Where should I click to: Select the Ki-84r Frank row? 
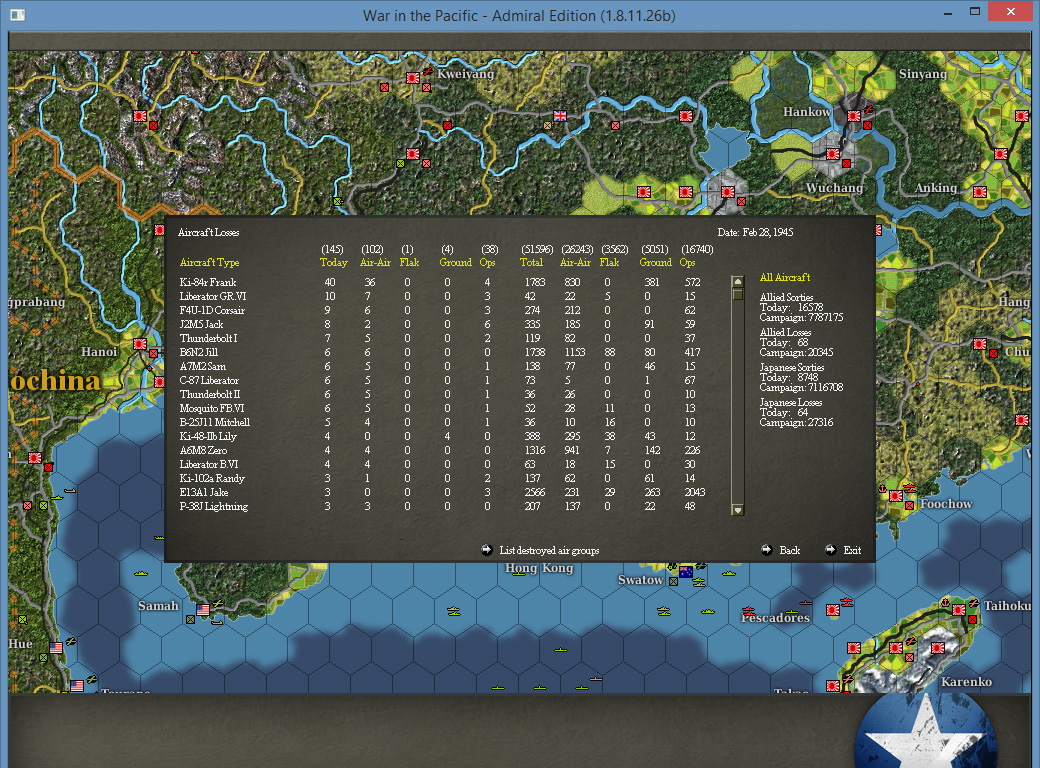tap(441, 283)
